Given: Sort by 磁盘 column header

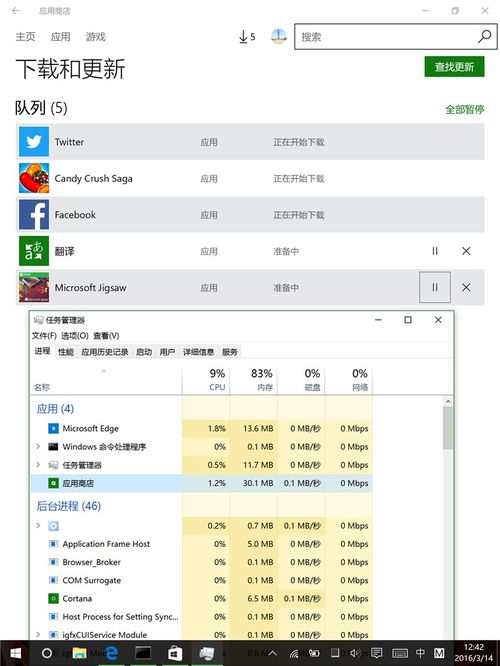Looking at the screenshot, I should tap(301, 380).
